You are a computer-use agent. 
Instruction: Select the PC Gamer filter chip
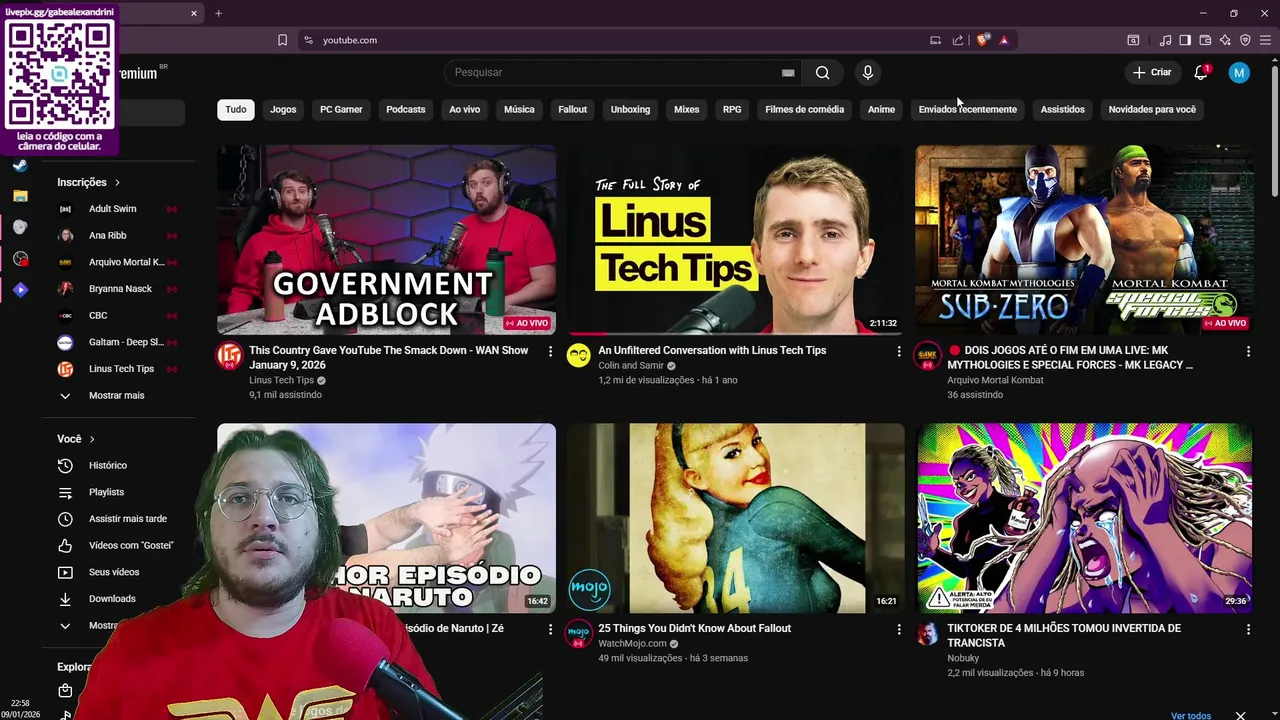click(341, 109)
